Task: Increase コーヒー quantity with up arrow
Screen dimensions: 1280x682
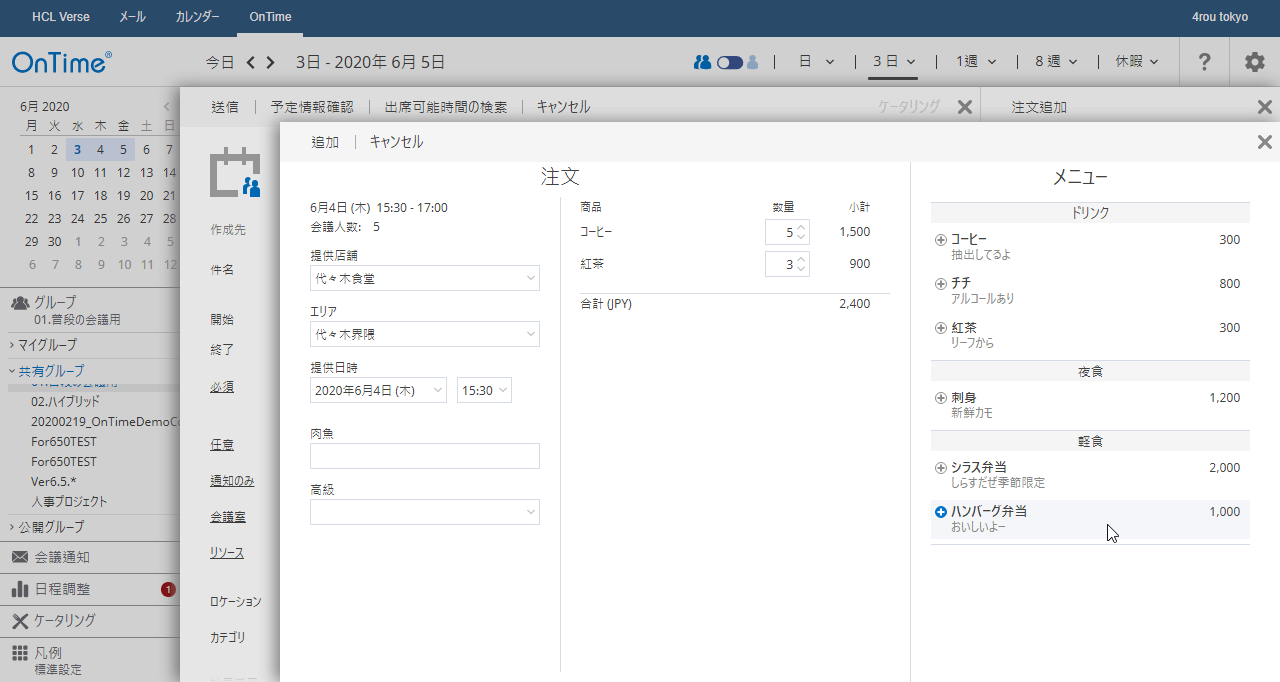Action: pos(801,227)
